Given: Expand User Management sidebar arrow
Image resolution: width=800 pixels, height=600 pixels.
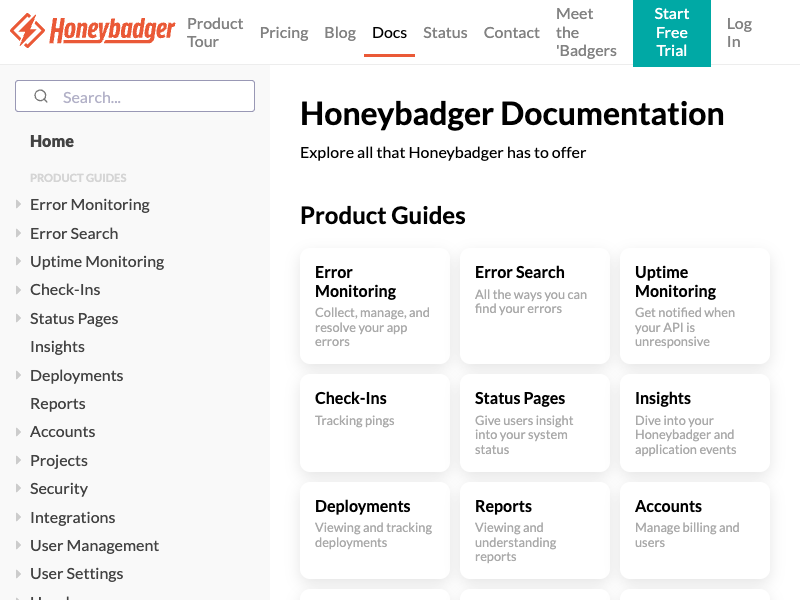Looking at the screenshot, I should (18, 545).
